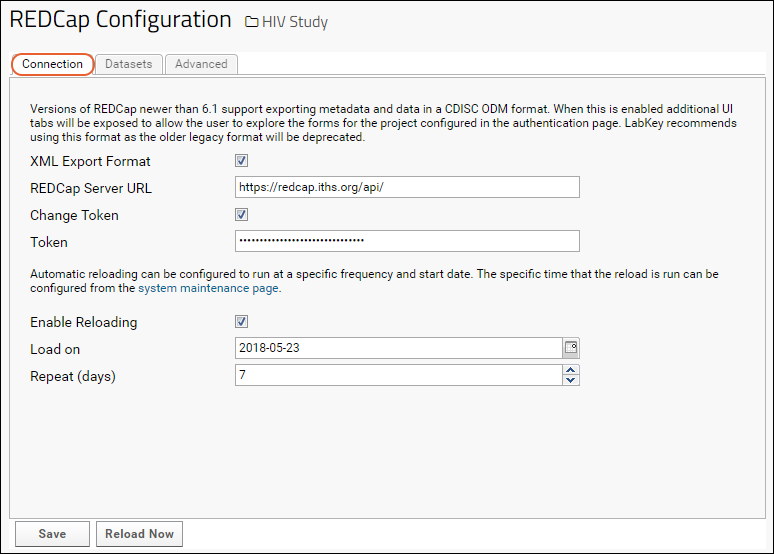Select the Repeat (days) number field
Viewport: 774px width, 554px height.
tap(398, 375)
